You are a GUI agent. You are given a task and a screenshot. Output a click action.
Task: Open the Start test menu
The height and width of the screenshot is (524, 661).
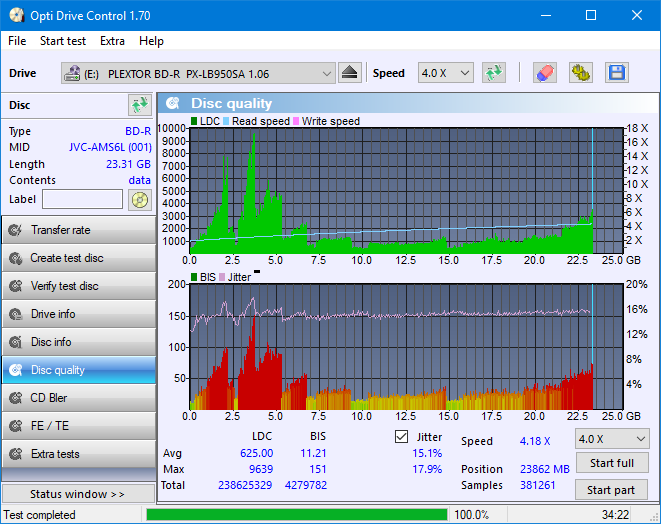[63, 41]
